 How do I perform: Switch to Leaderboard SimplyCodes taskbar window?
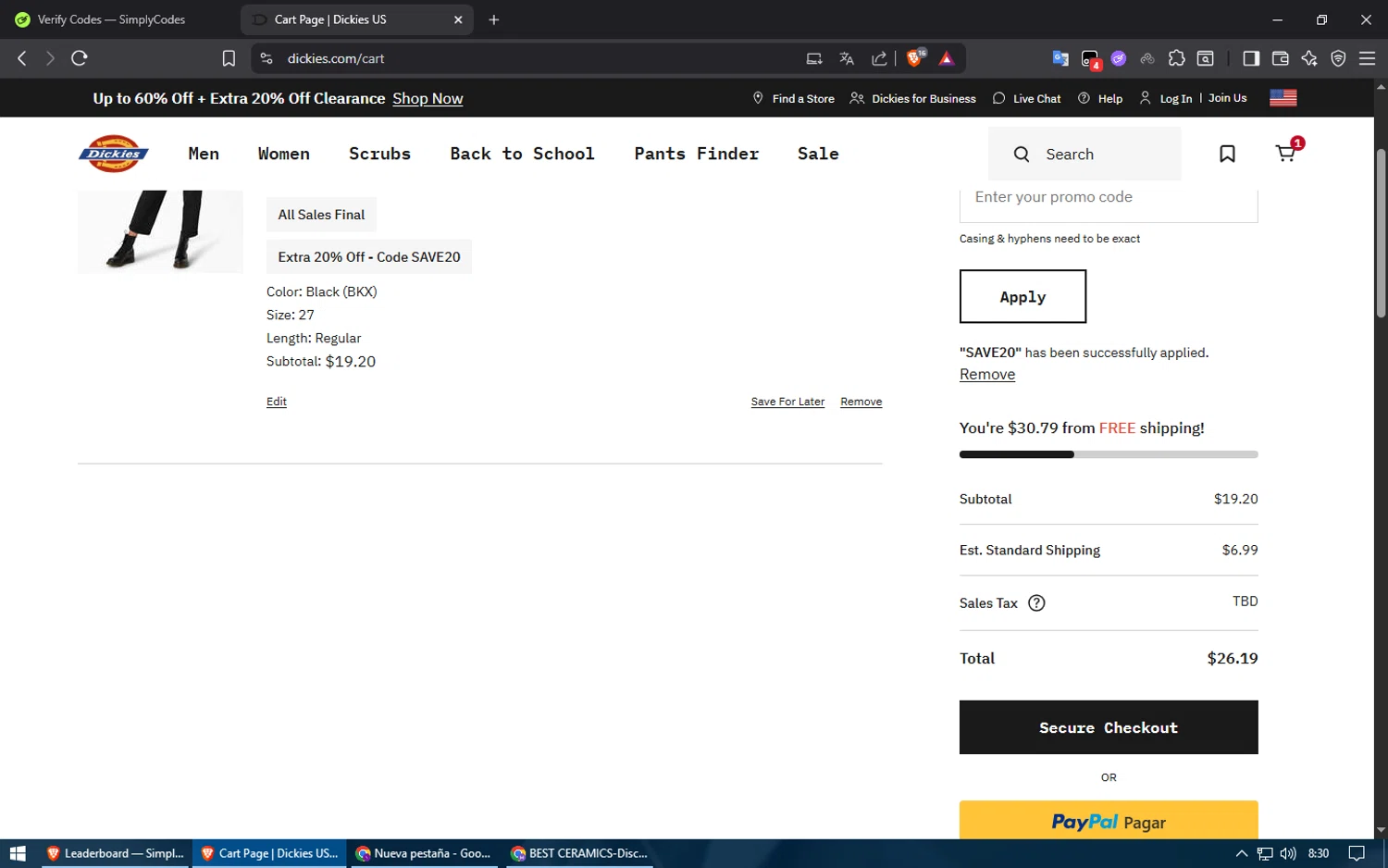tap(116, 853)
